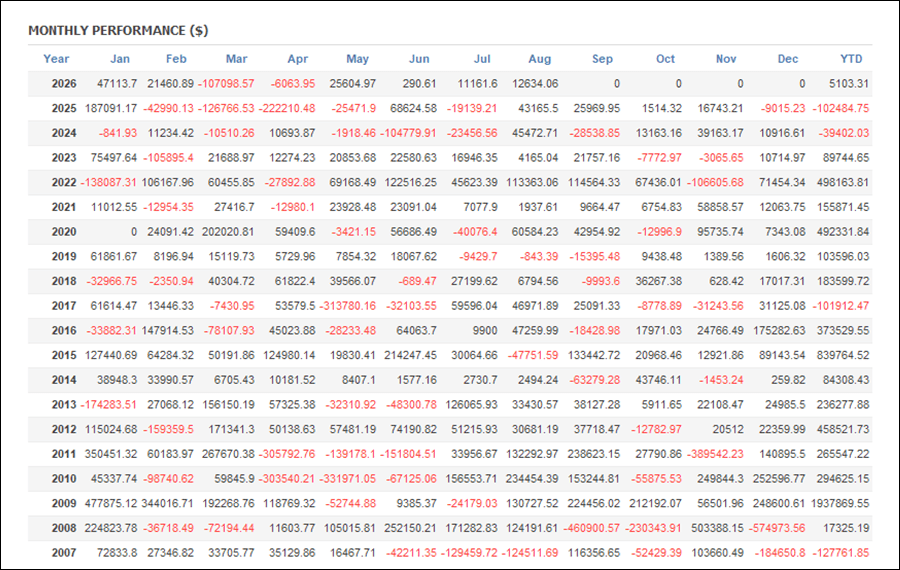Click the 2007 year row label
The image size is (900, 570).
[x=64, y=553]
